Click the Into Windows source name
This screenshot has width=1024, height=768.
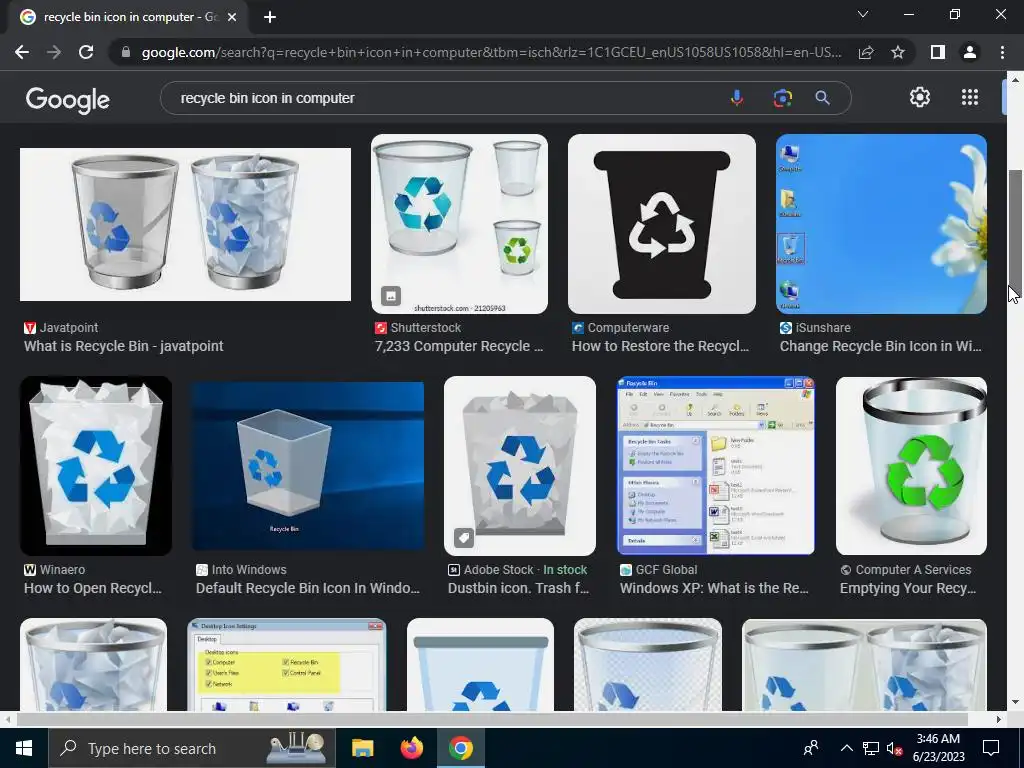(x=249, y=569)
